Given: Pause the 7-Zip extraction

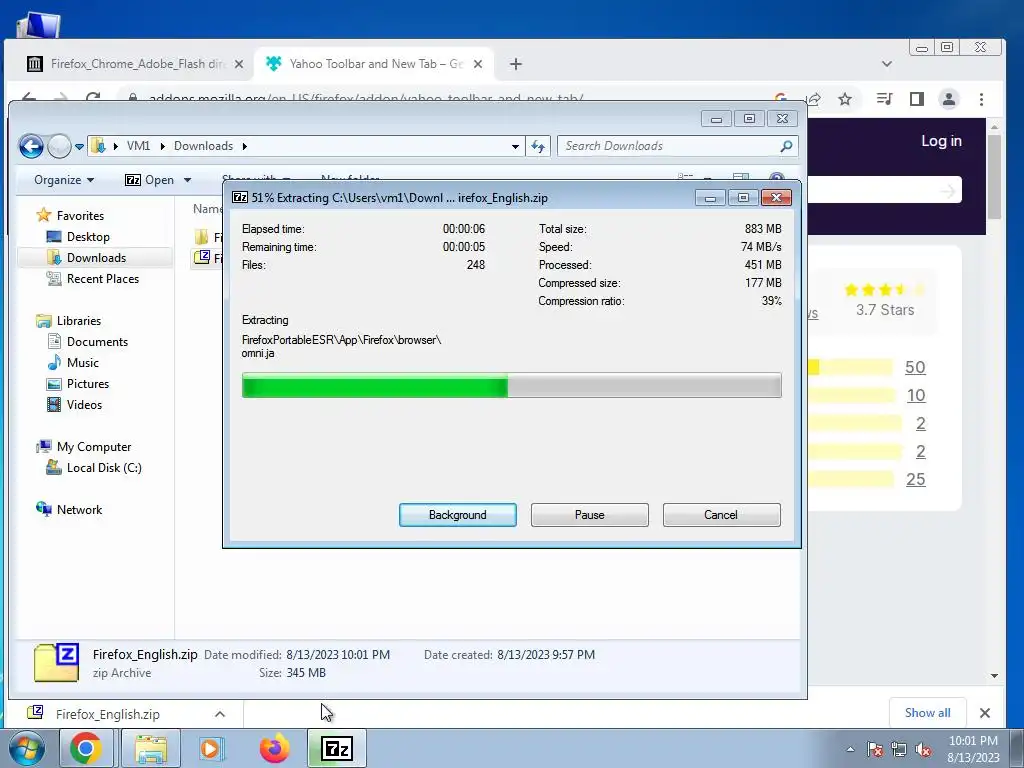Looking at the screenshot, I should (x=589, y=515).
